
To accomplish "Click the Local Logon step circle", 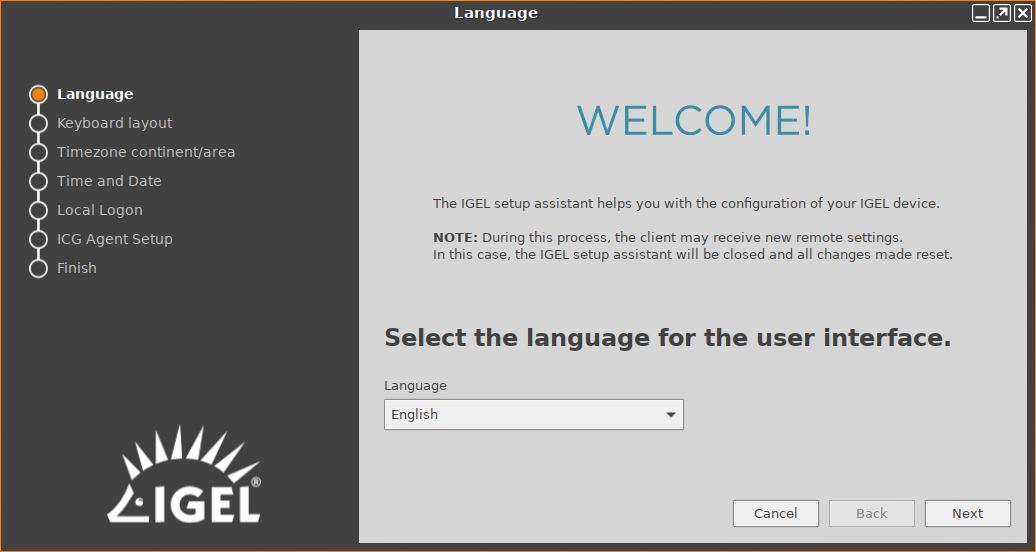I will click(38, 210).
